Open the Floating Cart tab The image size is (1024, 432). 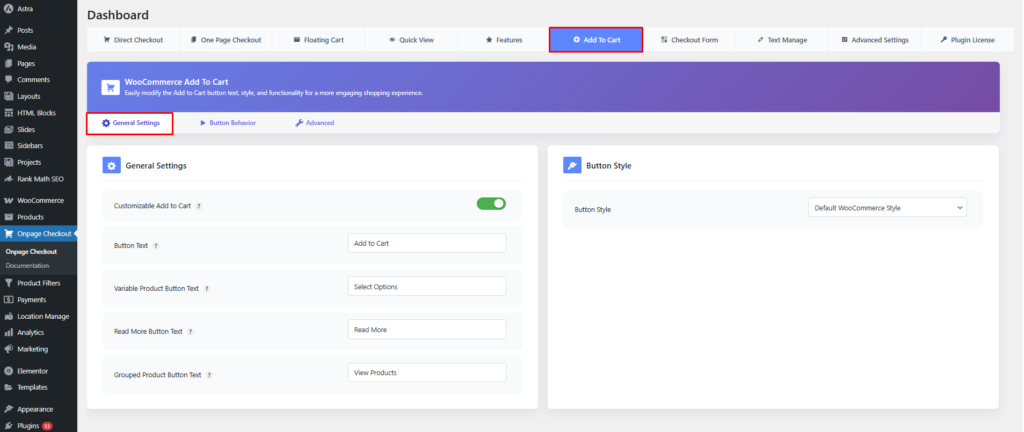(x=318, y=40)
